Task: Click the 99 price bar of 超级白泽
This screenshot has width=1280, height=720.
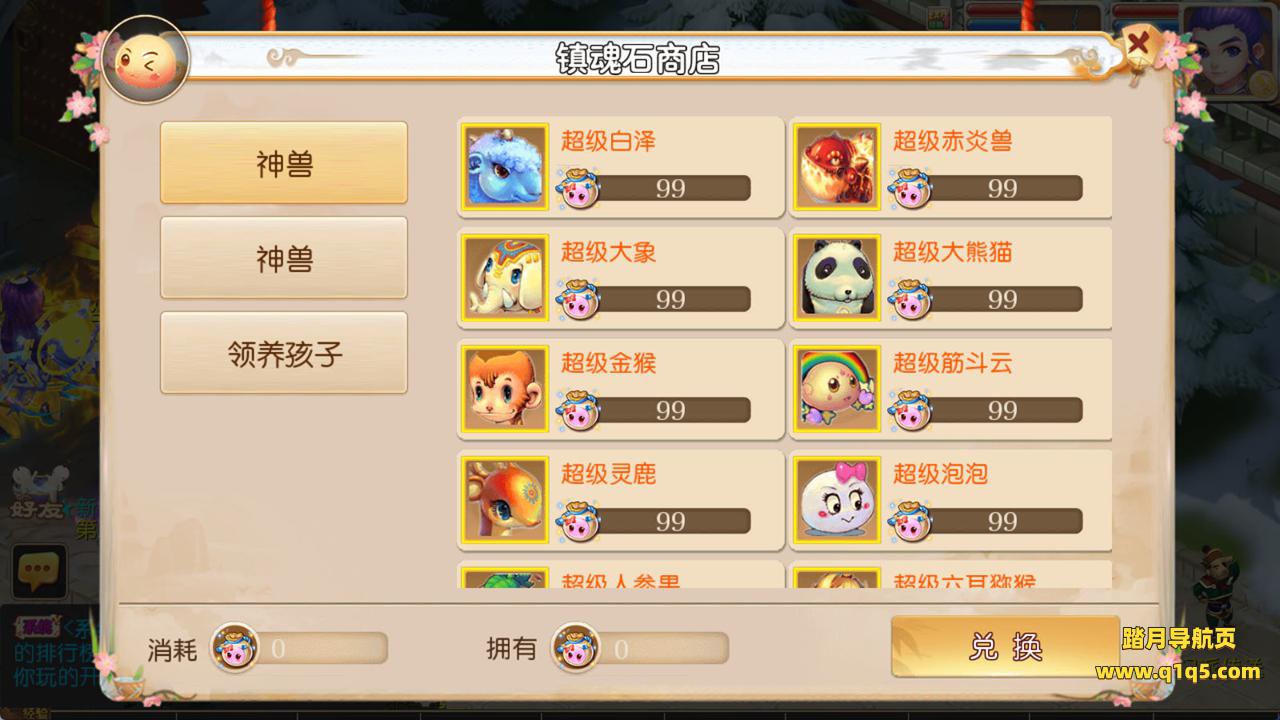Action: pyautogui.click(x=656, y=188)
